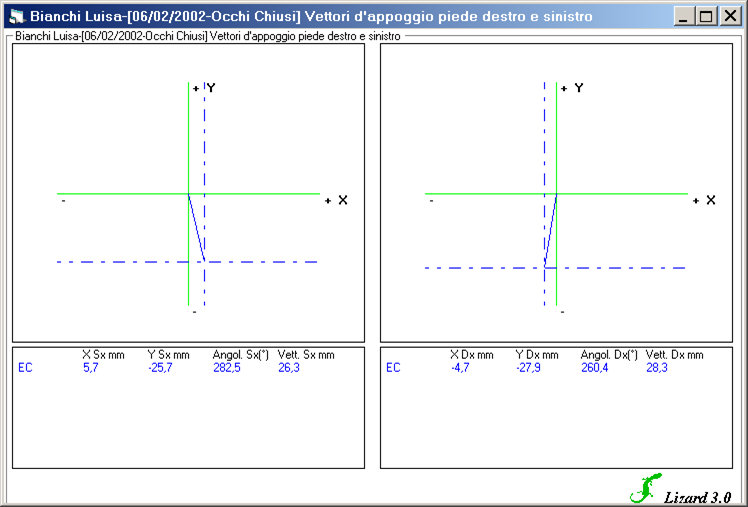The width and height of the screenshot is (748, 507).
Task: Select the Vett. Dx mm value 28,3
Action: (x=657, y=368)
